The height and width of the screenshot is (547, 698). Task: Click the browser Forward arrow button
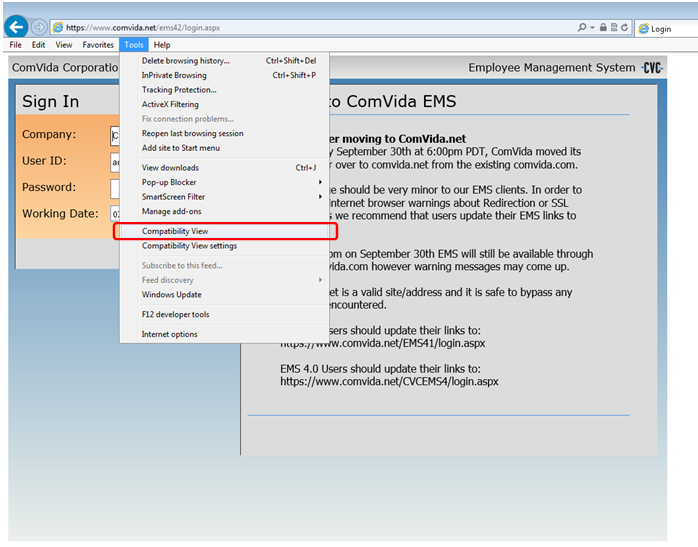click(x=39, y=27)
